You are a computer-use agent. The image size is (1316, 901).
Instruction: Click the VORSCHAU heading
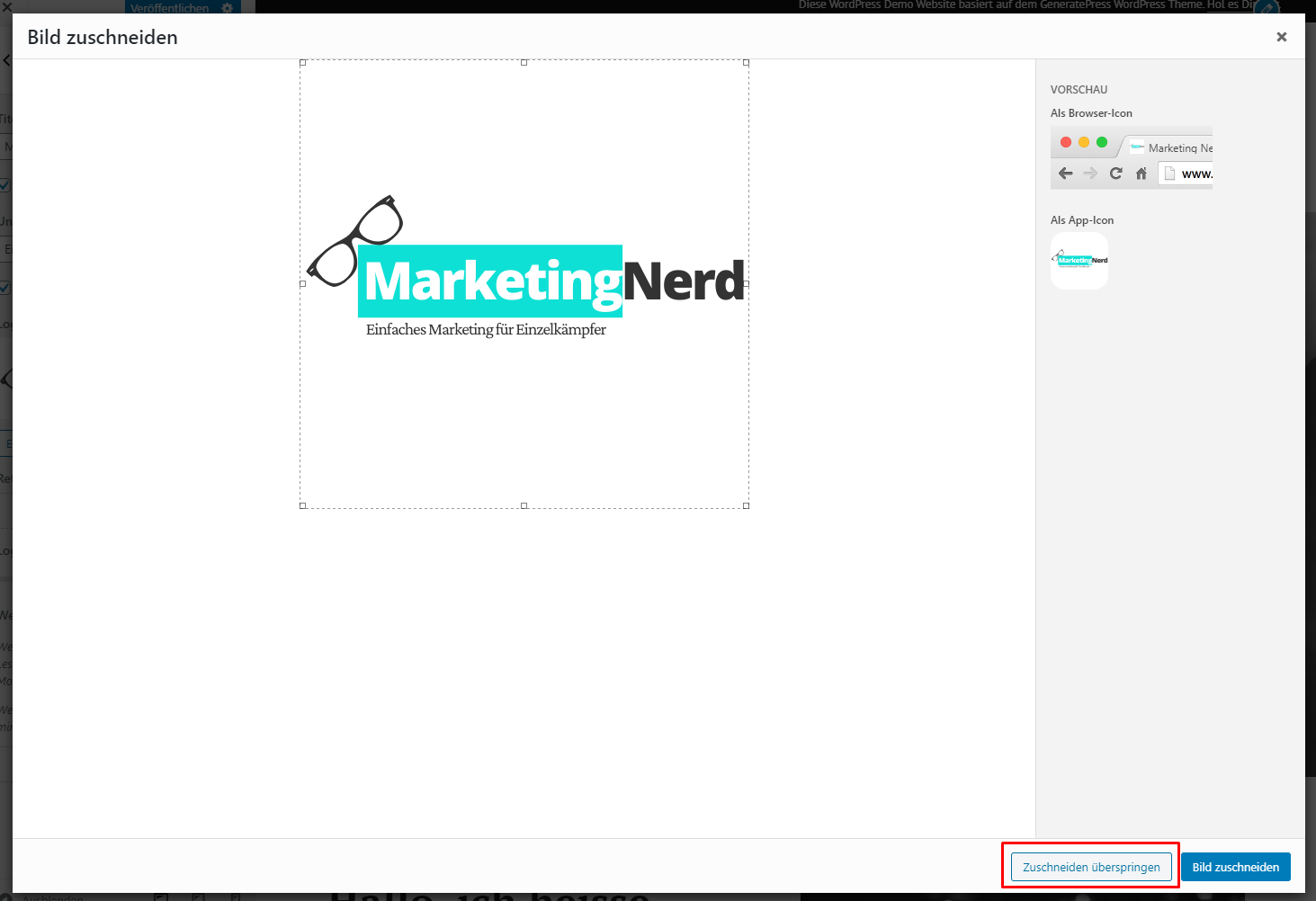(x=1079, y=90)
